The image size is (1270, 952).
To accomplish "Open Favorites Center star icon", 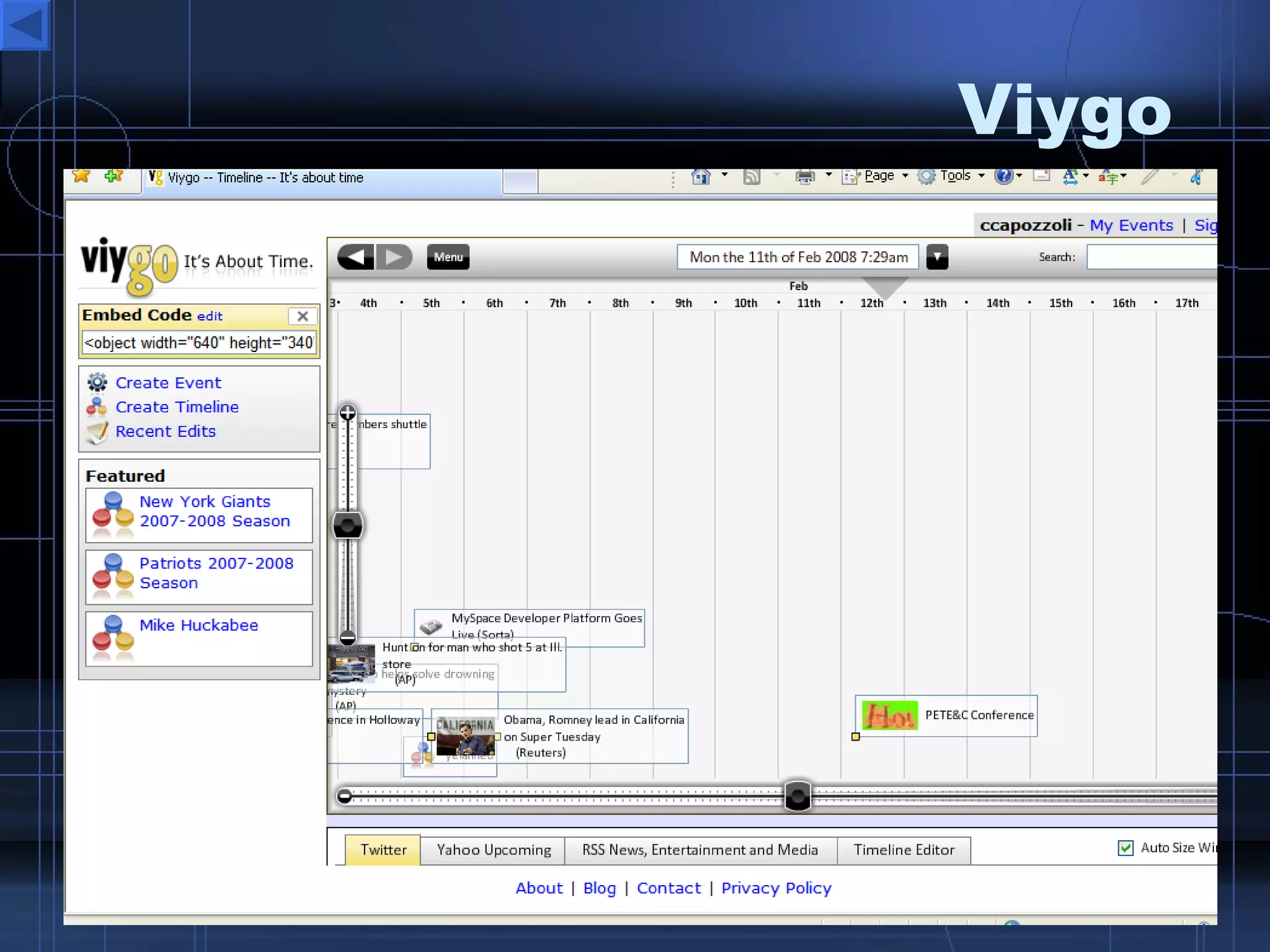I will click(81, 176).
